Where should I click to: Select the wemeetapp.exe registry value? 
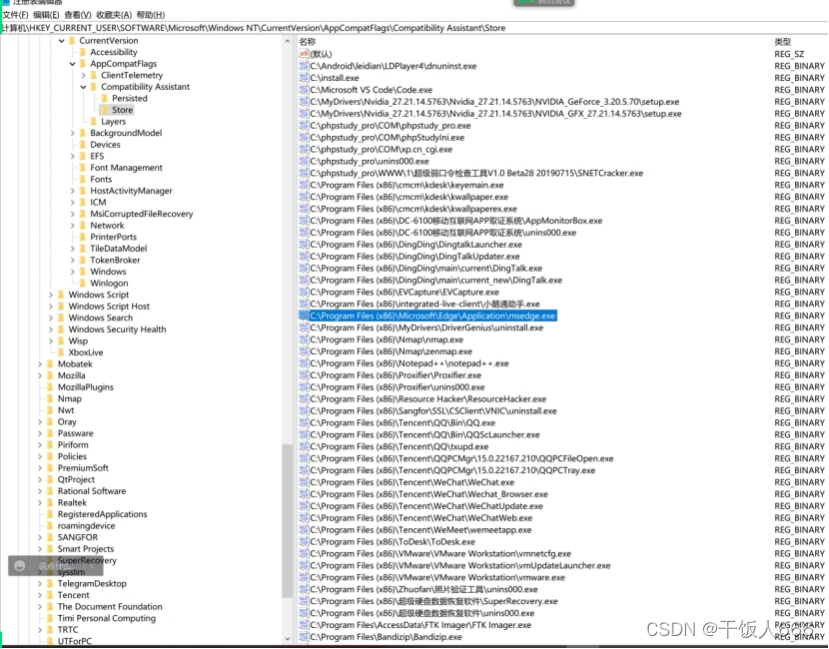(420, 530)
